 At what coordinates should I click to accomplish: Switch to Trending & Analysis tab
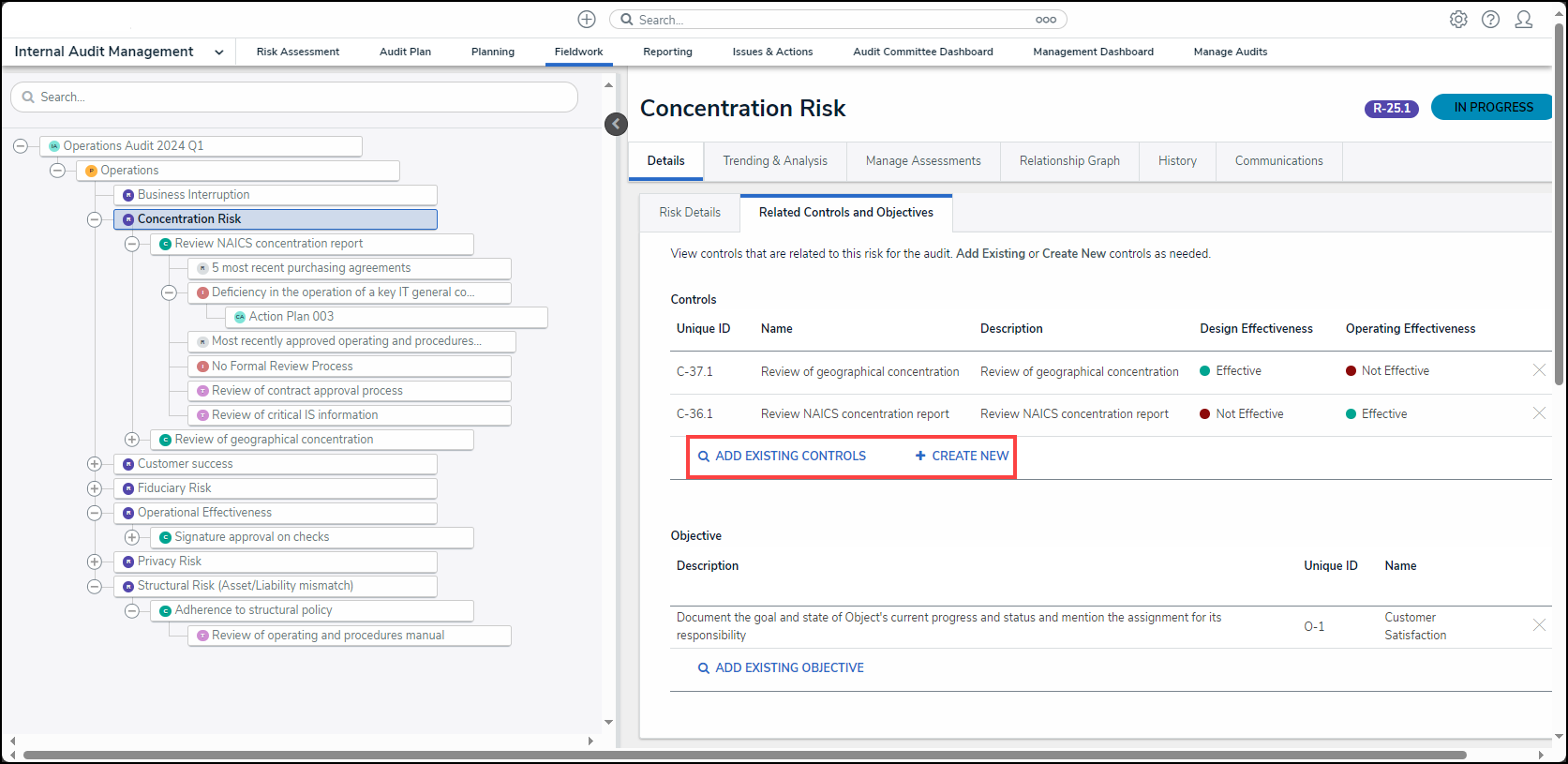774,161
